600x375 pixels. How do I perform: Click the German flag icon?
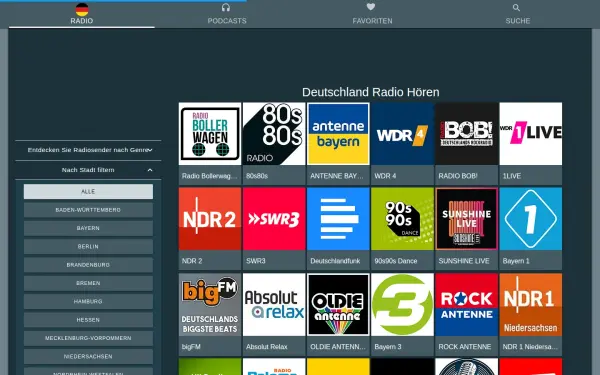click(82, 9)
